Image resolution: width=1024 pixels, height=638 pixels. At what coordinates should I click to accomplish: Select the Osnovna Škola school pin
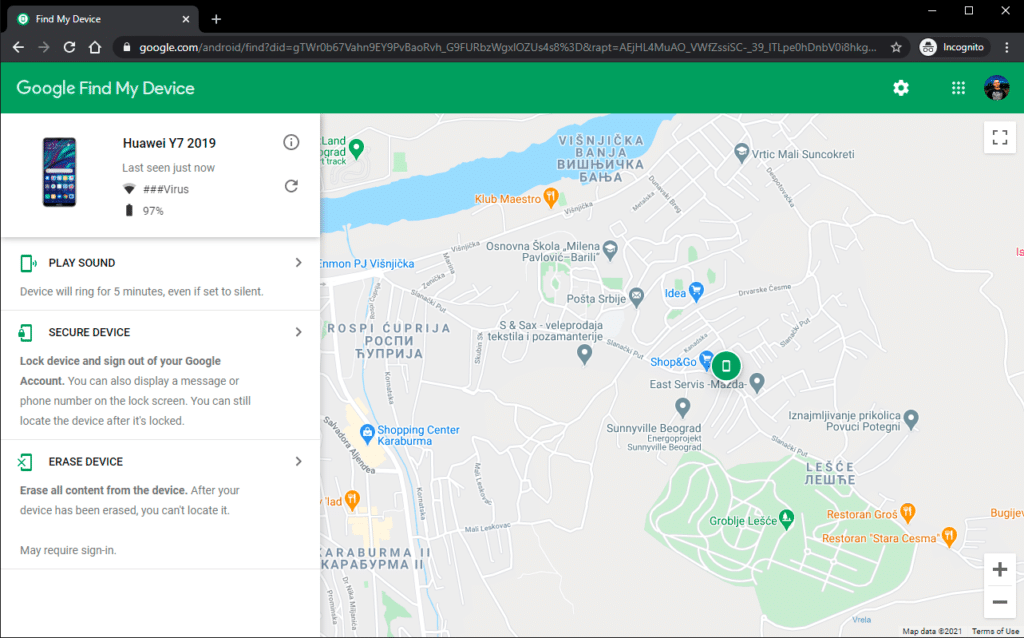click(x=610, y=249)
